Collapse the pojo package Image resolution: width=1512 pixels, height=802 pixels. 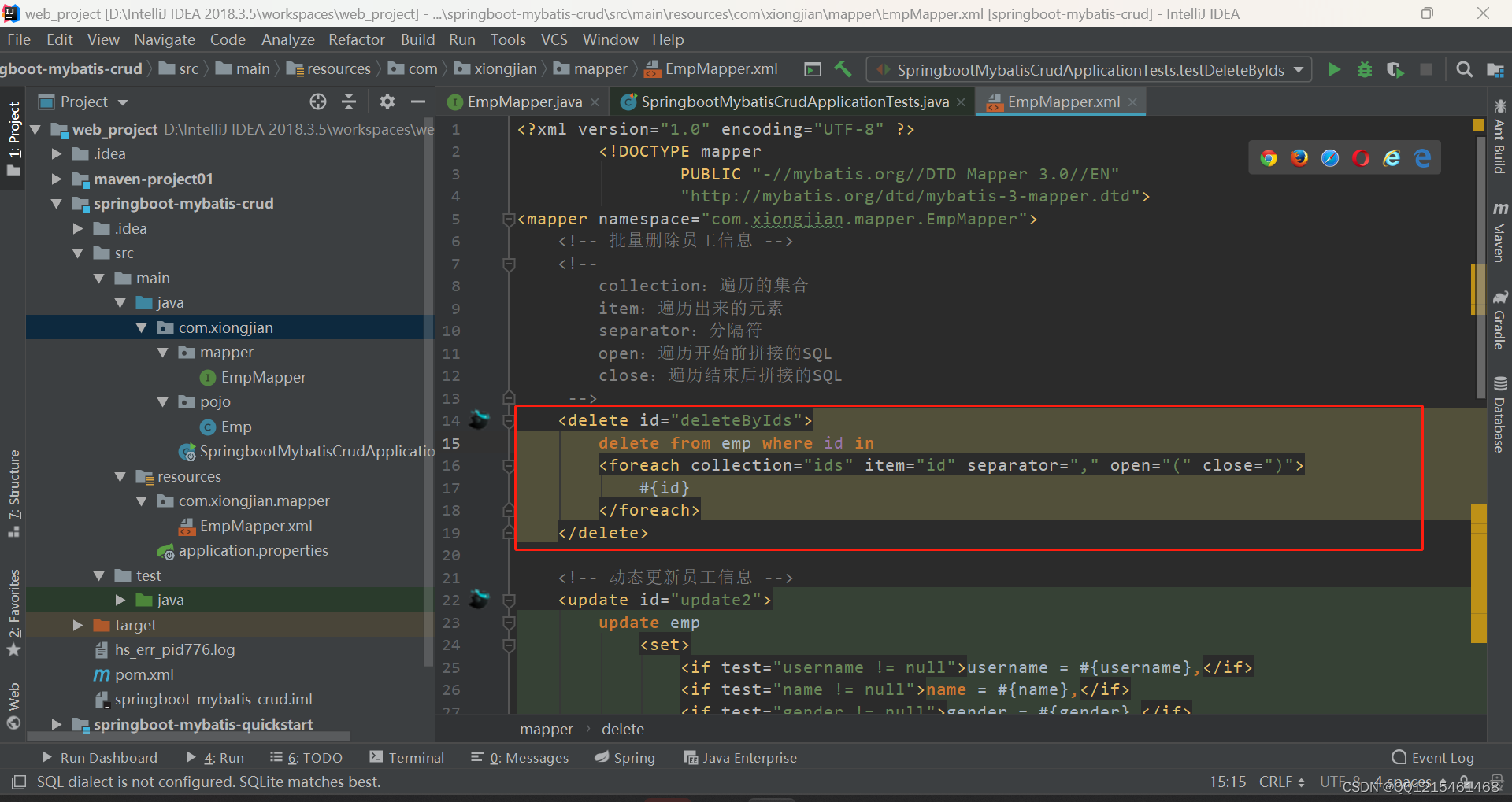click(x=163, y=401)
